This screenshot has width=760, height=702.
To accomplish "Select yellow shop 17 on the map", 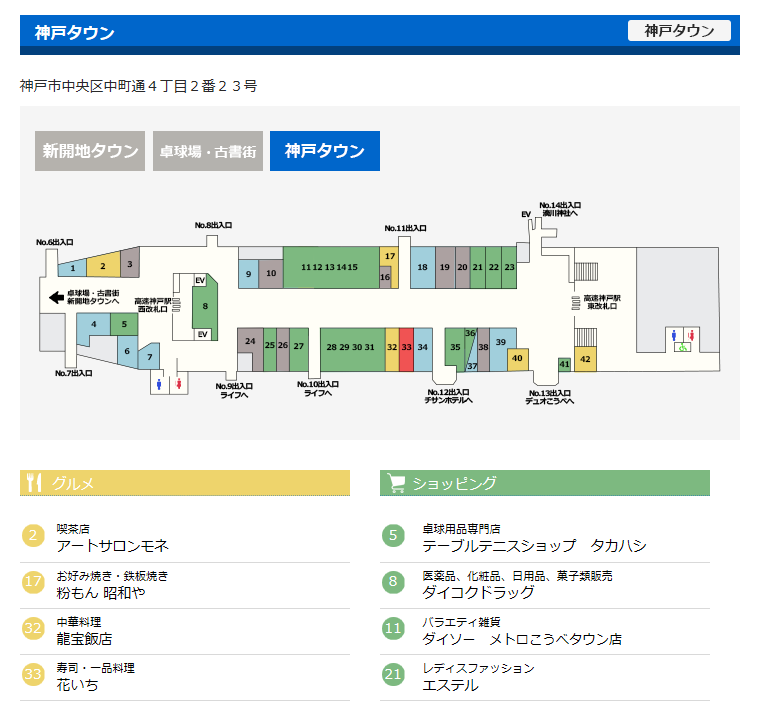I will pyautogui.click(x=390, y=256).
